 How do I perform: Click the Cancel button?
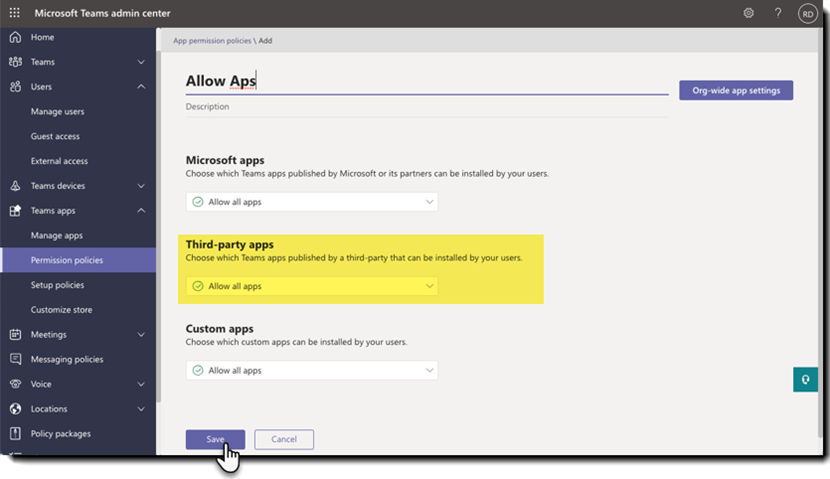[284, 439]
